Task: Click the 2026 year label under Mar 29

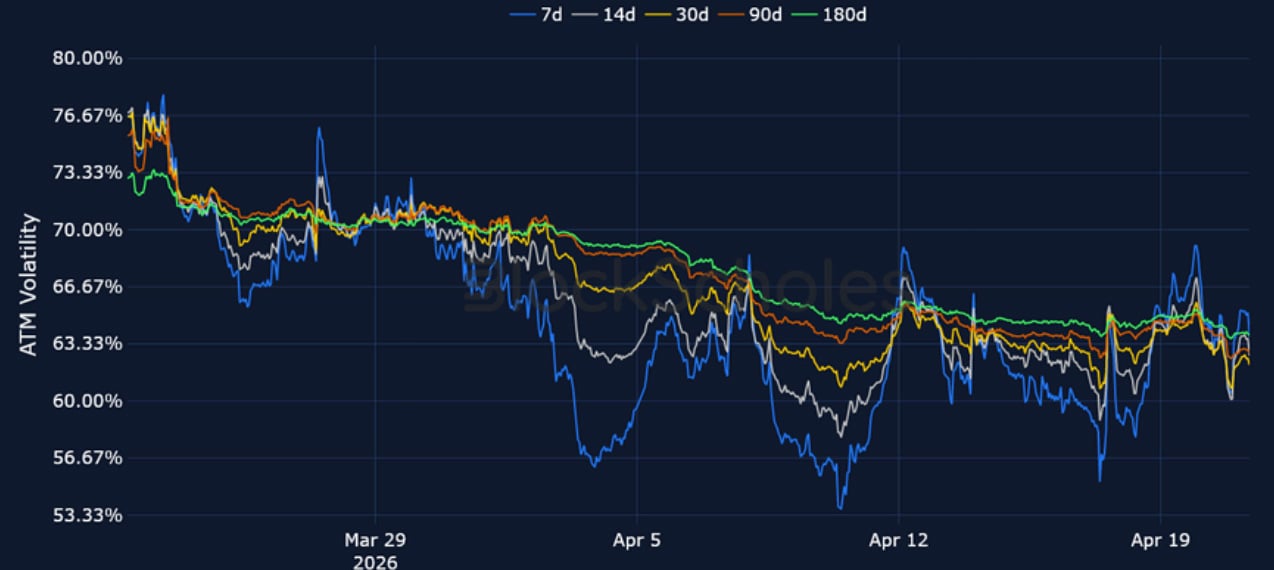Action: coord(375,562)
